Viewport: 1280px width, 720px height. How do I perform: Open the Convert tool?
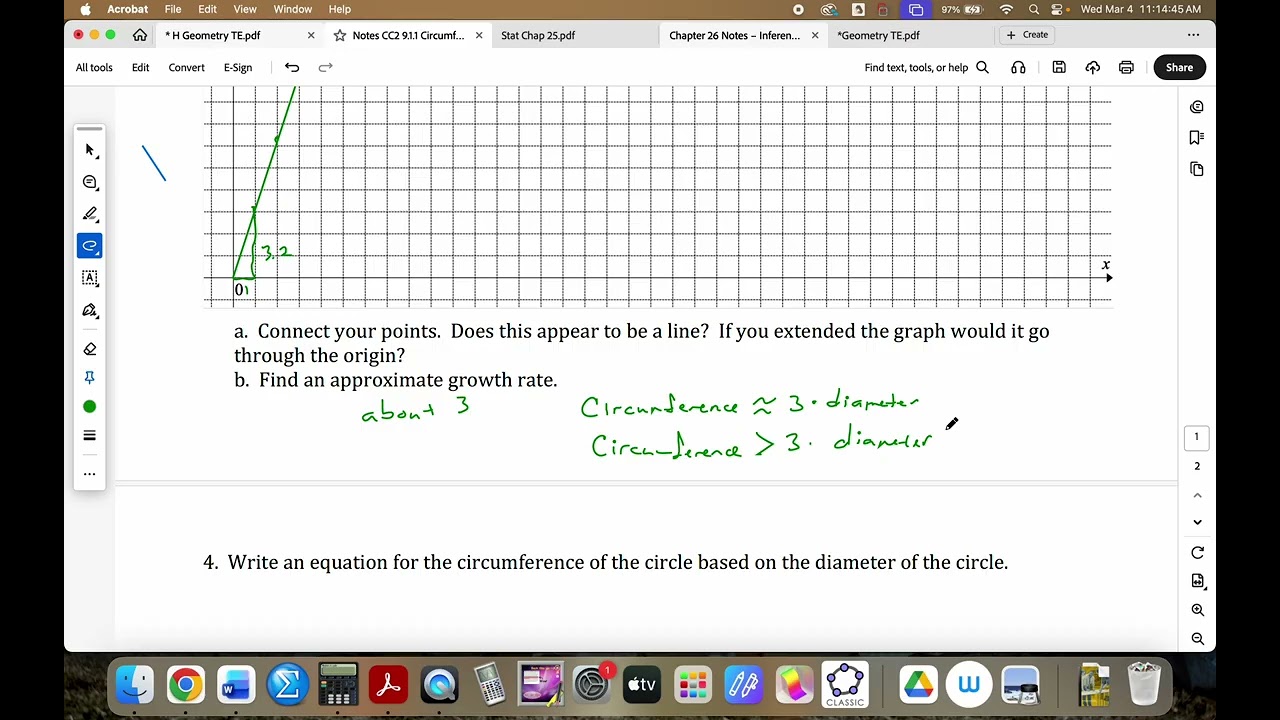tap(186, 67)
